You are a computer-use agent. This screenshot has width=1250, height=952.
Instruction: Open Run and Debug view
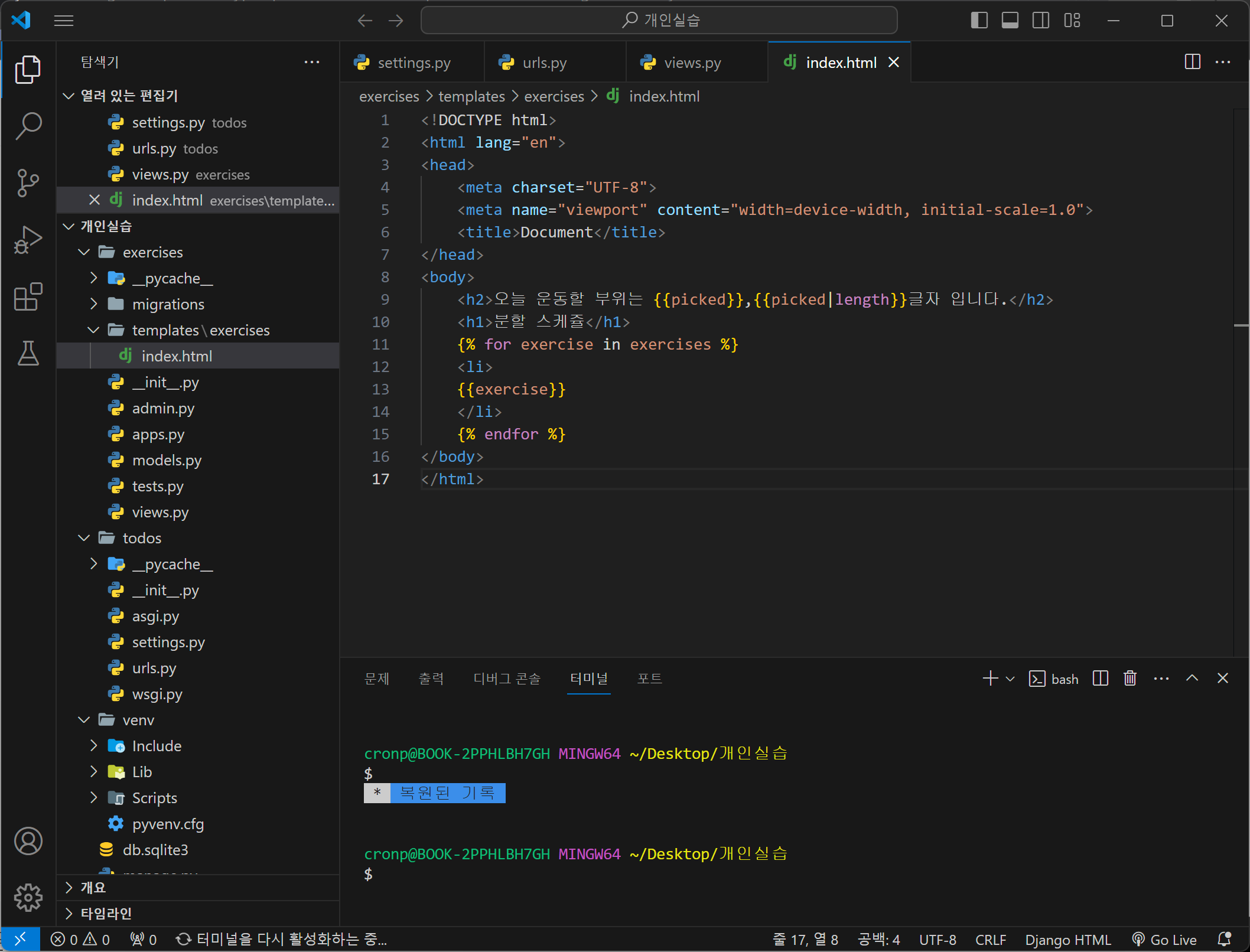[28, 240]
